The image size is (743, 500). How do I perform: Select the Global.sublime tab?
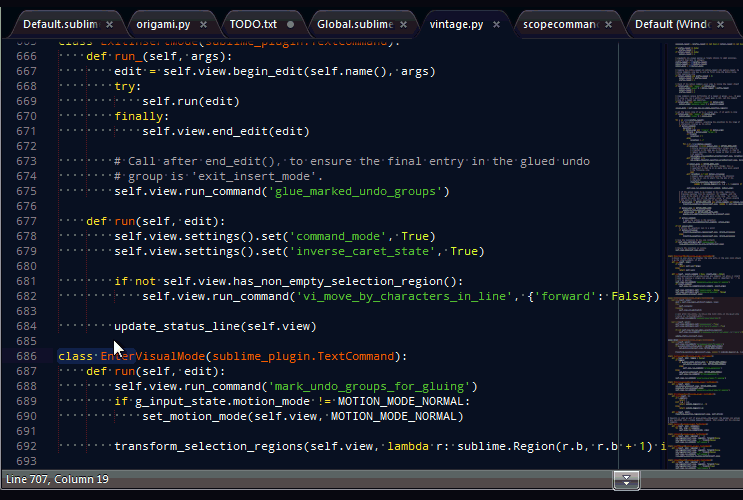point(354,23)
